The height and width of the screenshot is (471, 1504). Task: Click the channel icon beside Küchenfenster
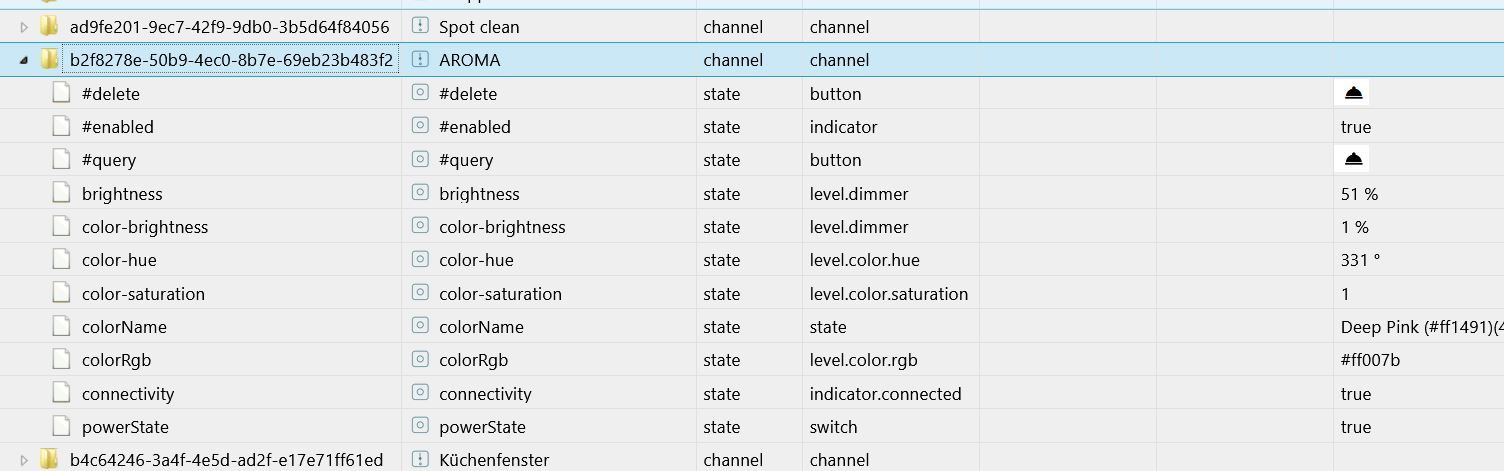(x=421, y=460)
